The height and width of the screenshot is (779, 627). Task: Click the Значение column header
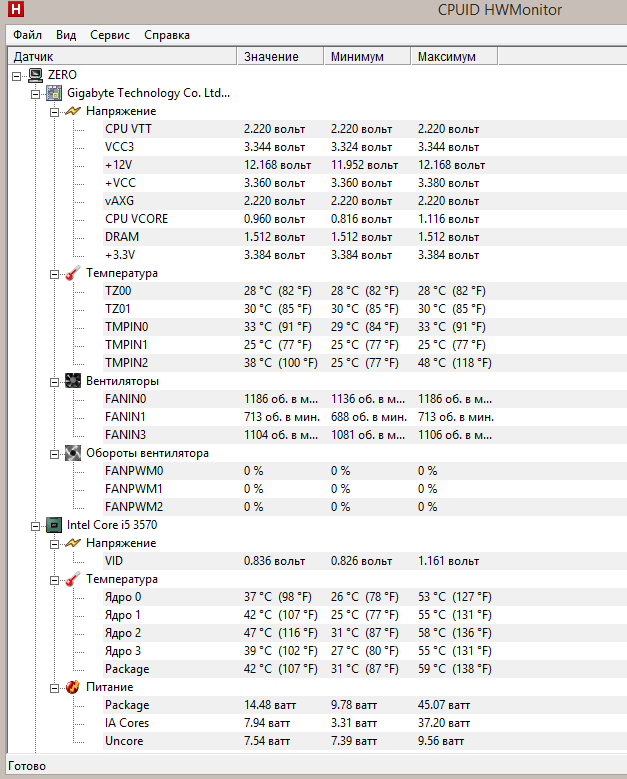tap(271, 57)
